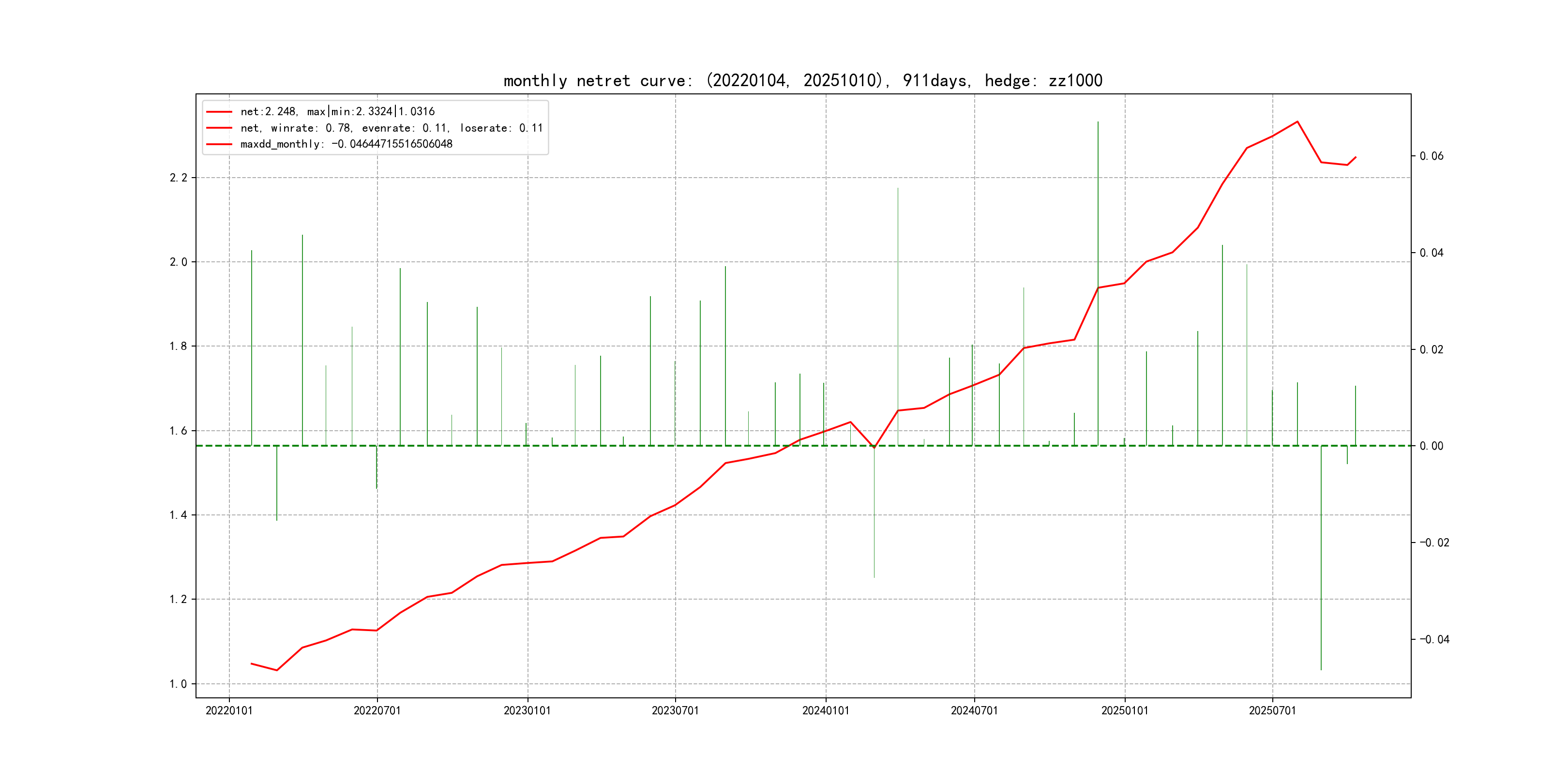Click the chart title text
The height and width of the screenshot is (784, 1568).
coord(802,80)
